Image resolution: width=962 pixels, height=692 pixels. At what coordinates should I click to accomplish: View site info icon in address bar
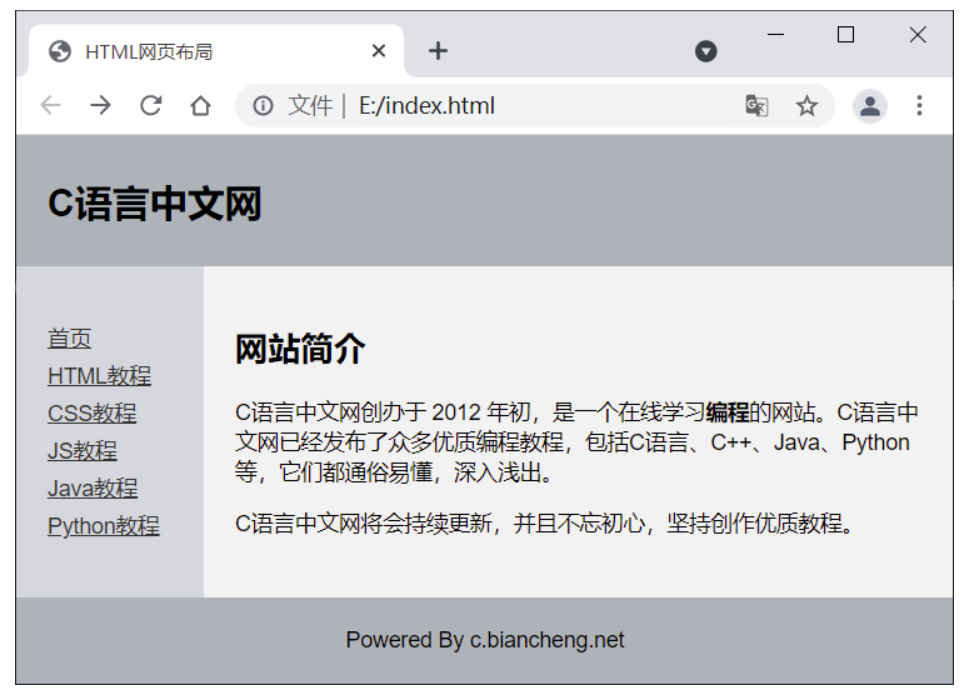(x=263, y=106)
